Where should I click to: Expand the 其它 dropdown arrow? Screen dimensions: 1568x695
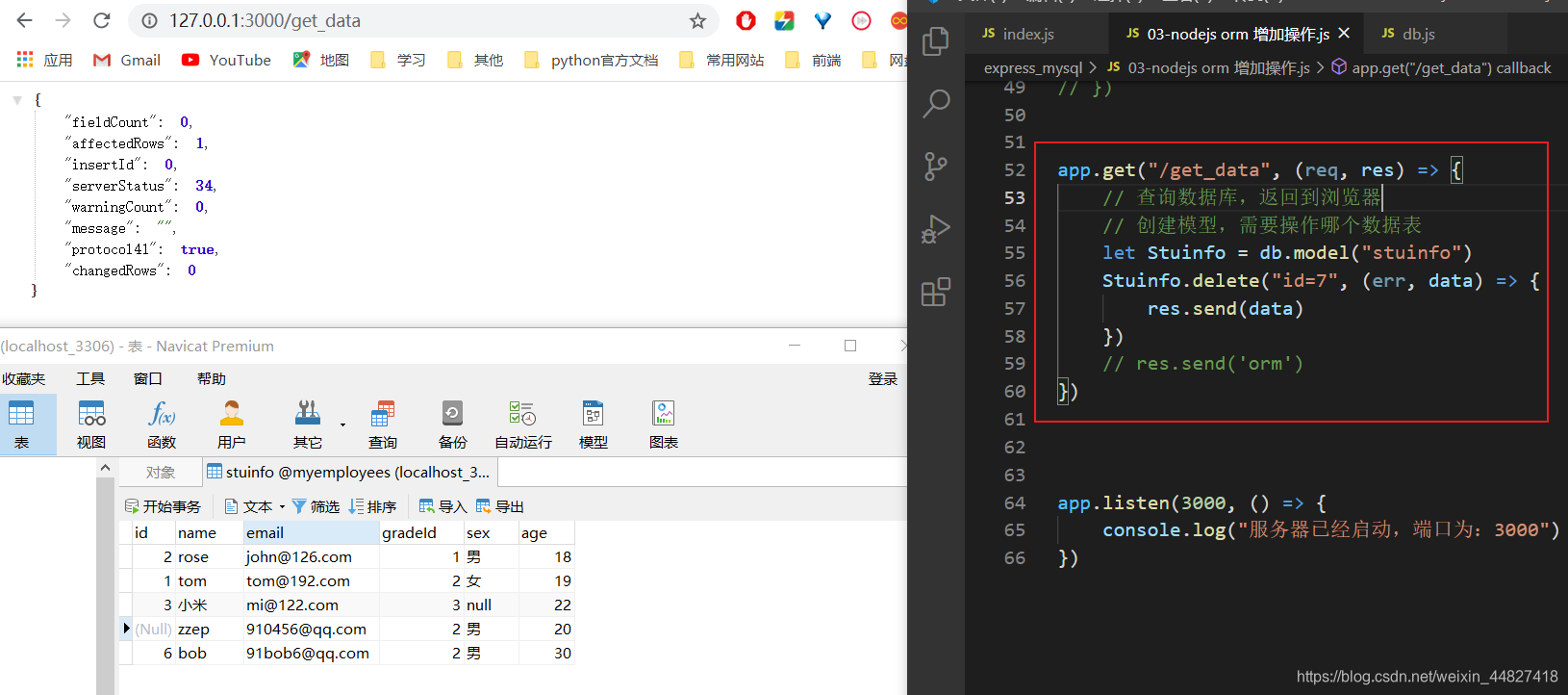[x=342, y=425]
